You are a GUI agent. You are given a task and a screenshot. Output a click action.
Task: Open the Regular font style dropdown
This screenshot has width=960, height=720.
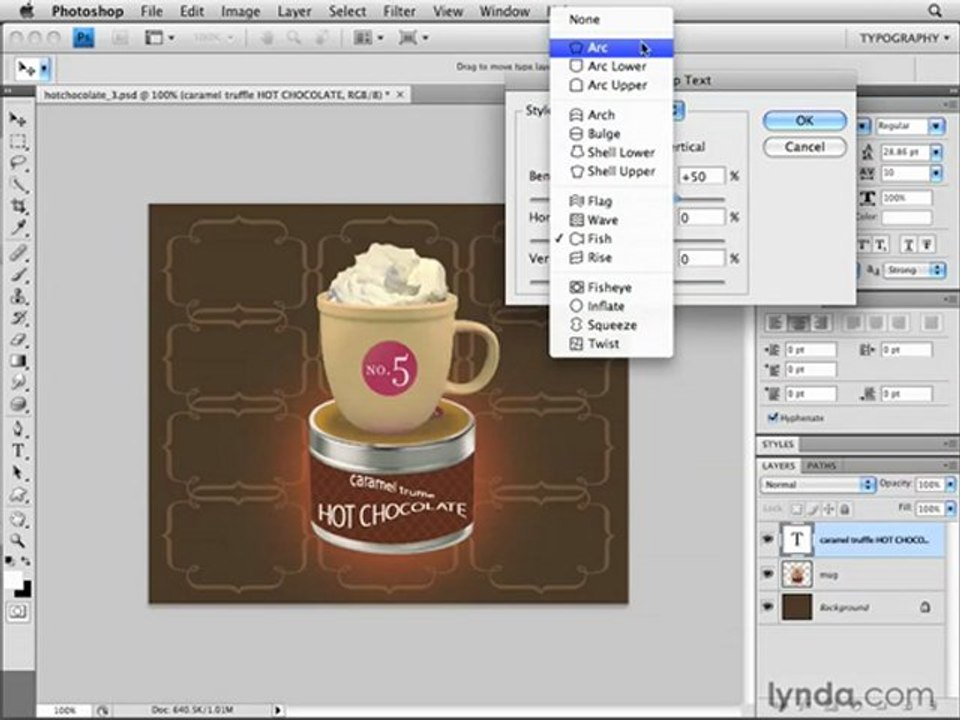pyautogui.click(x=936, y=126)
